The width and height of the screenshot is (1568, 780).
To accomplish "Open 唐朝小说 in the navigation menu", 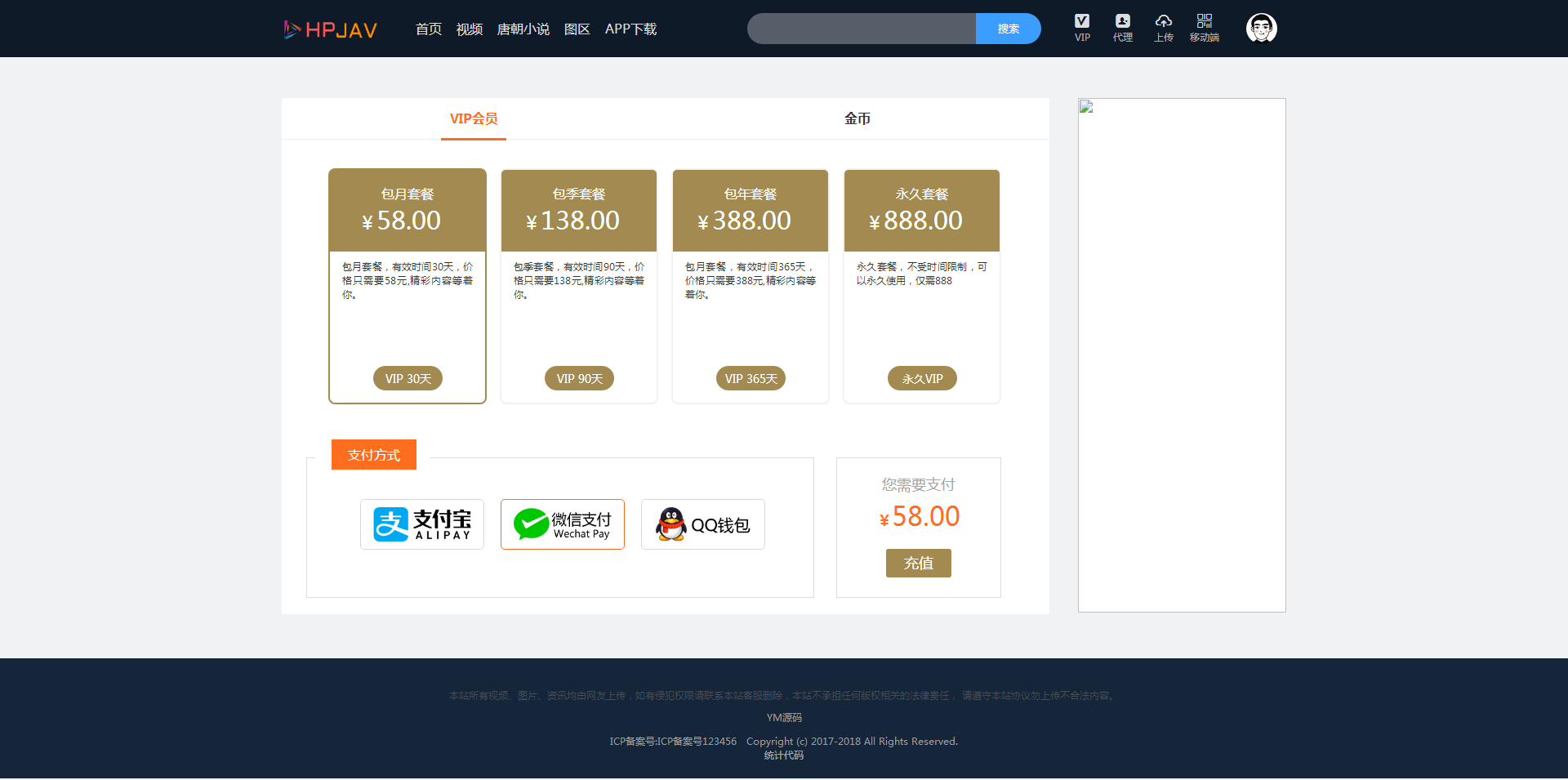I will pyautogui.click(x=523, y=29).
